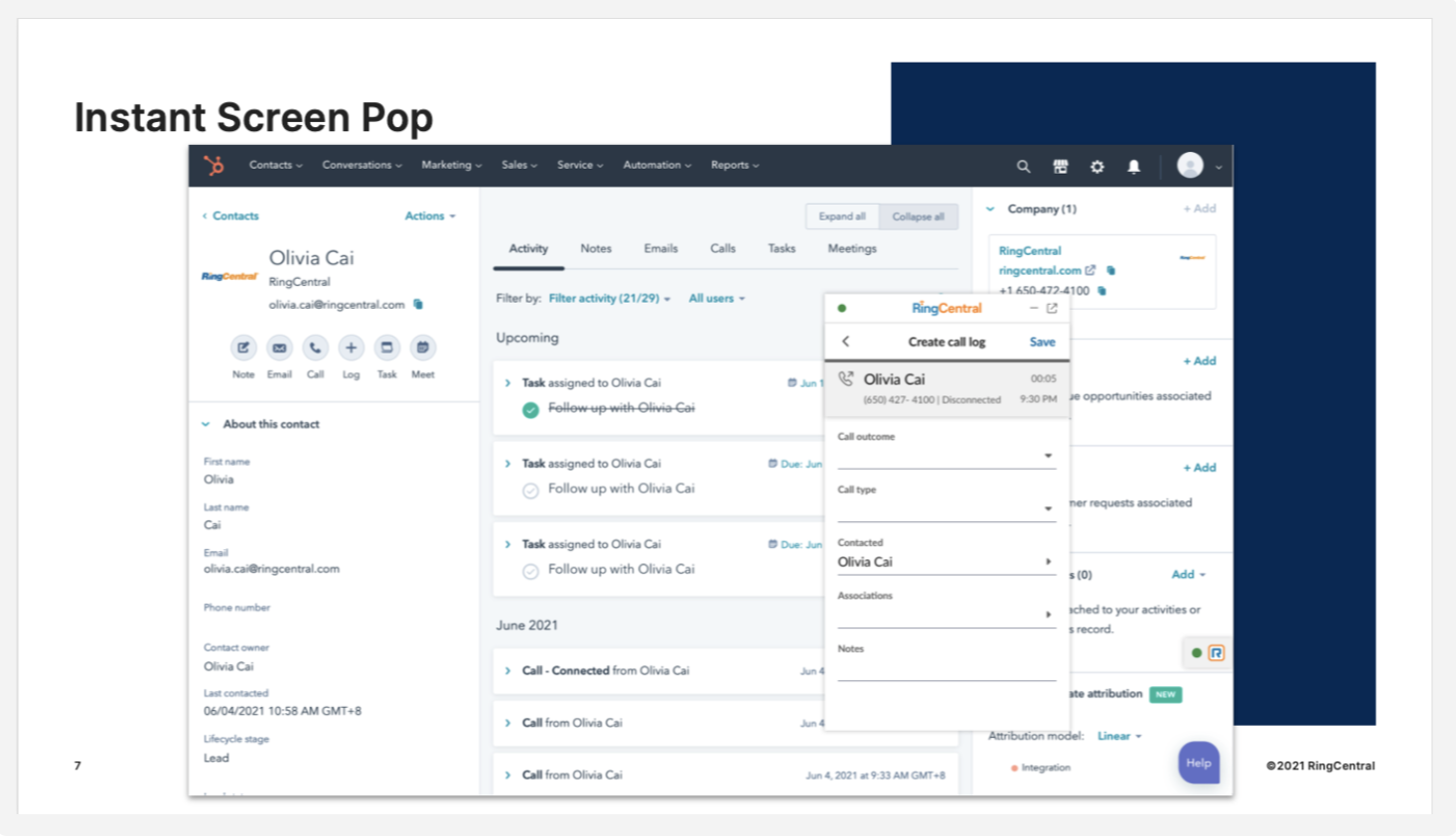
Task: Click the Notes field in call log
Action: pos(946,669)
